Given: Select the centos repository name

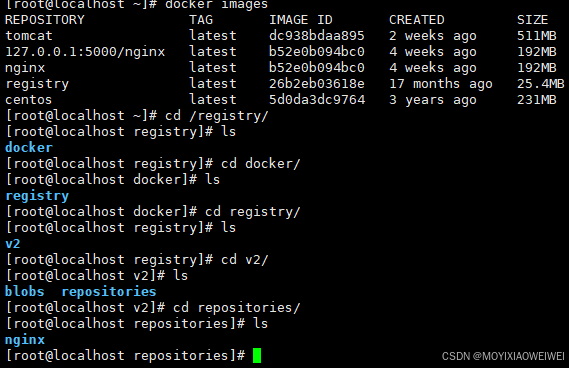Looking at the screenshot, I should pyautogui.click(x=29, y=99).
